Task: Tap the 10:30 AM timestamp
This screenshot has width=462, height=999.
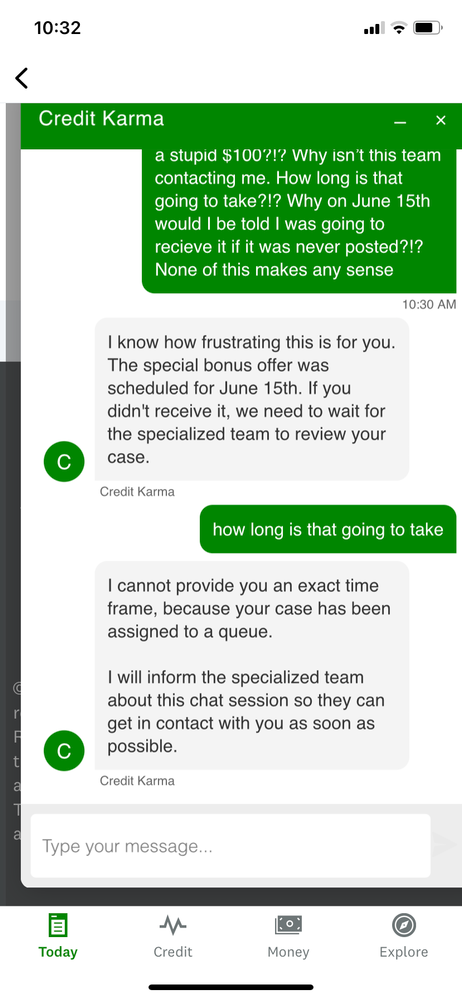Action: pos(429,305)
